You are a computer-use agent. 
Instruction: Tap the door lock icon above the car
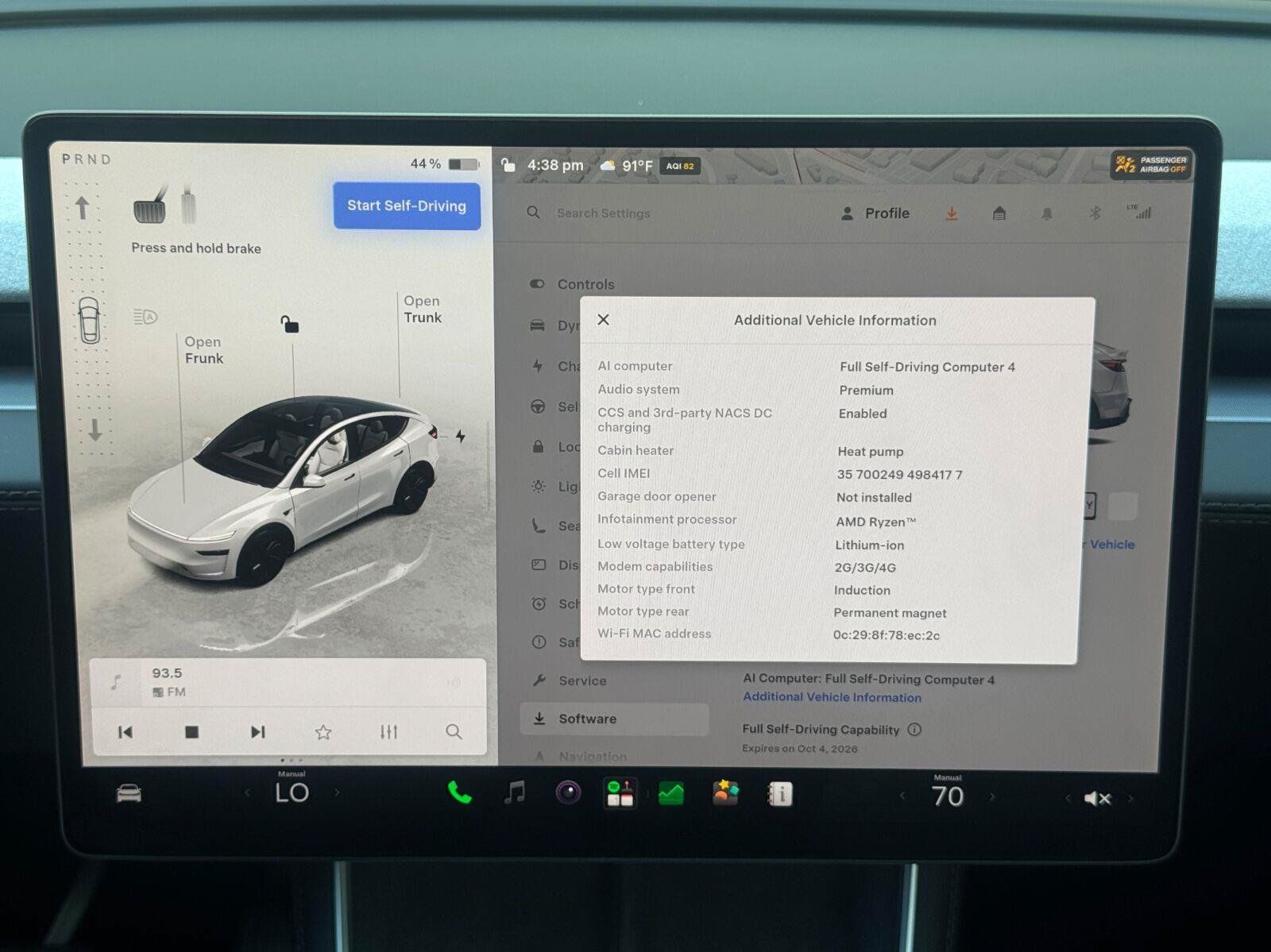click(290, 324)
